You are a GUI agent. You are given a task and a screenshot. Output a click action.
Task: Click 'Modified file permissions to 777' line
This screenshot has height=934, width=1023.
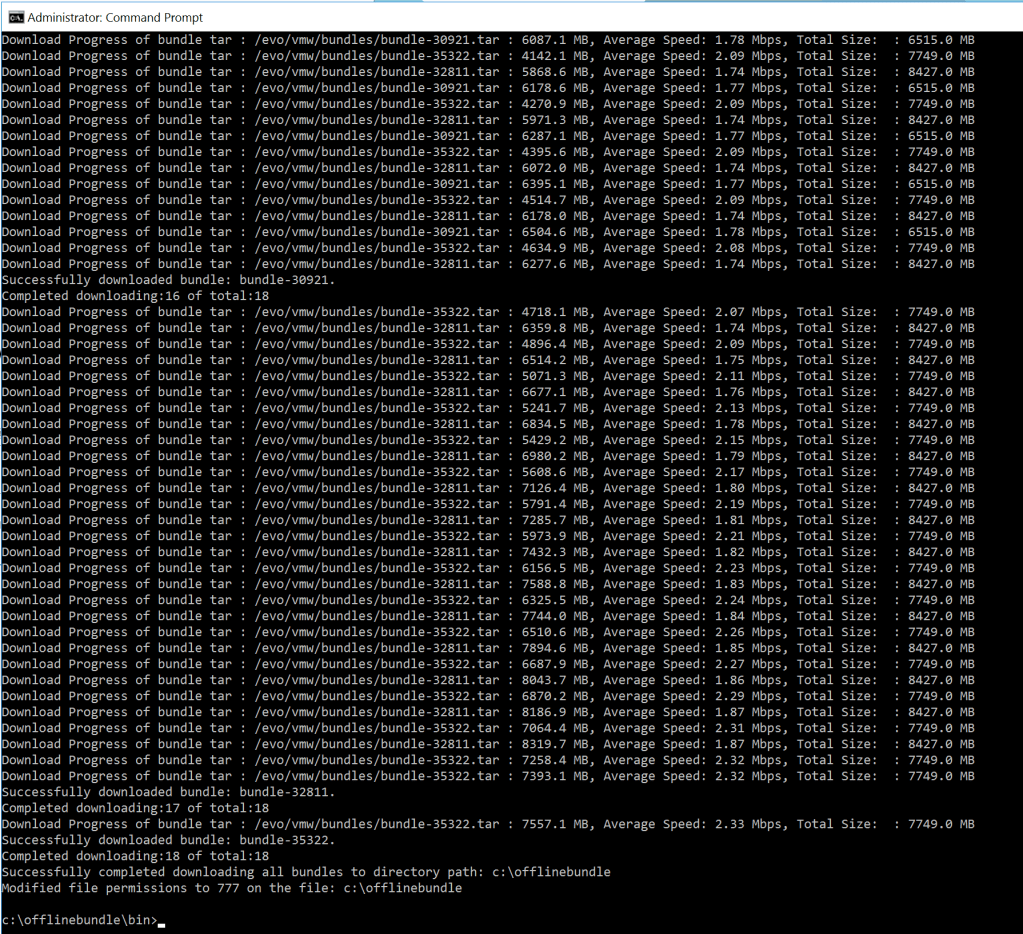[x=231, y=888]
